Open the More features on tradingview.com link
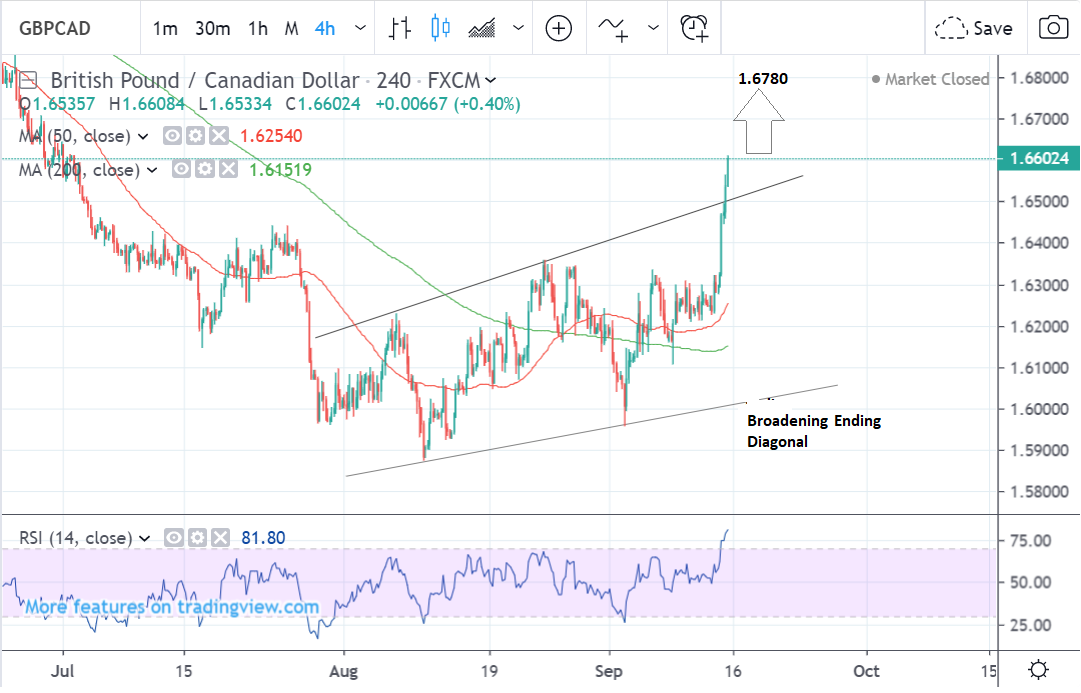The width and height of the screenshot is (1081, 693). coord(172,607)
